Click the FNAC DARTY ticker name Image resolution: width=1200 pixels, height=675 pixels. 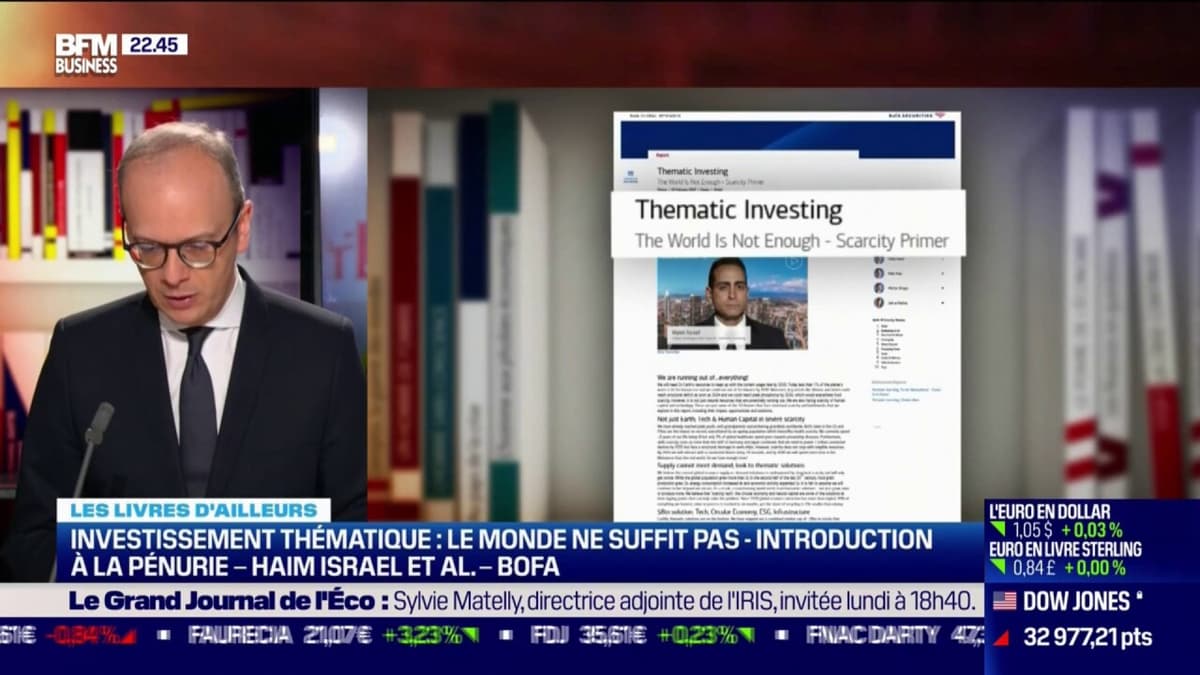872,634
